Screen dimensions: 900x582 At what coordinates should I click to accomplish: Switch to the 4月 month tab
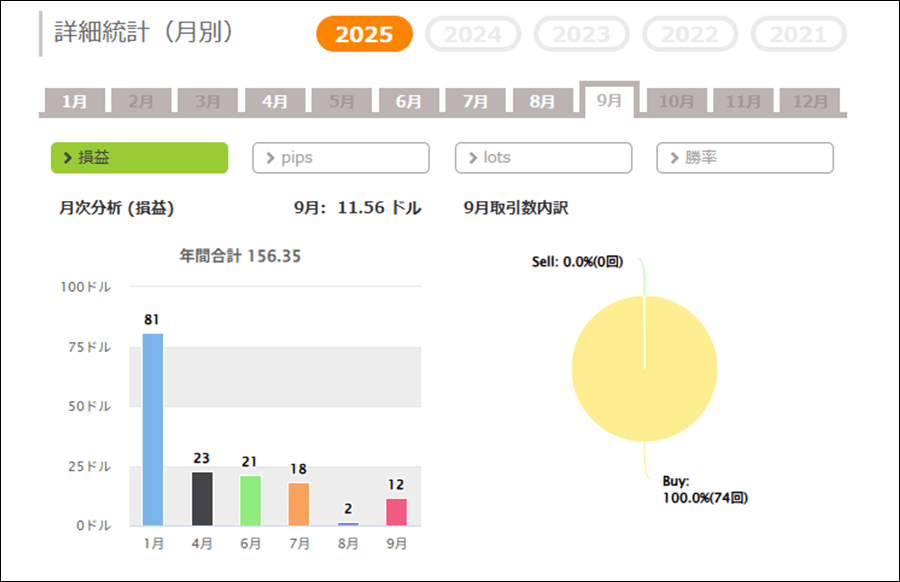tap(275, 101)
